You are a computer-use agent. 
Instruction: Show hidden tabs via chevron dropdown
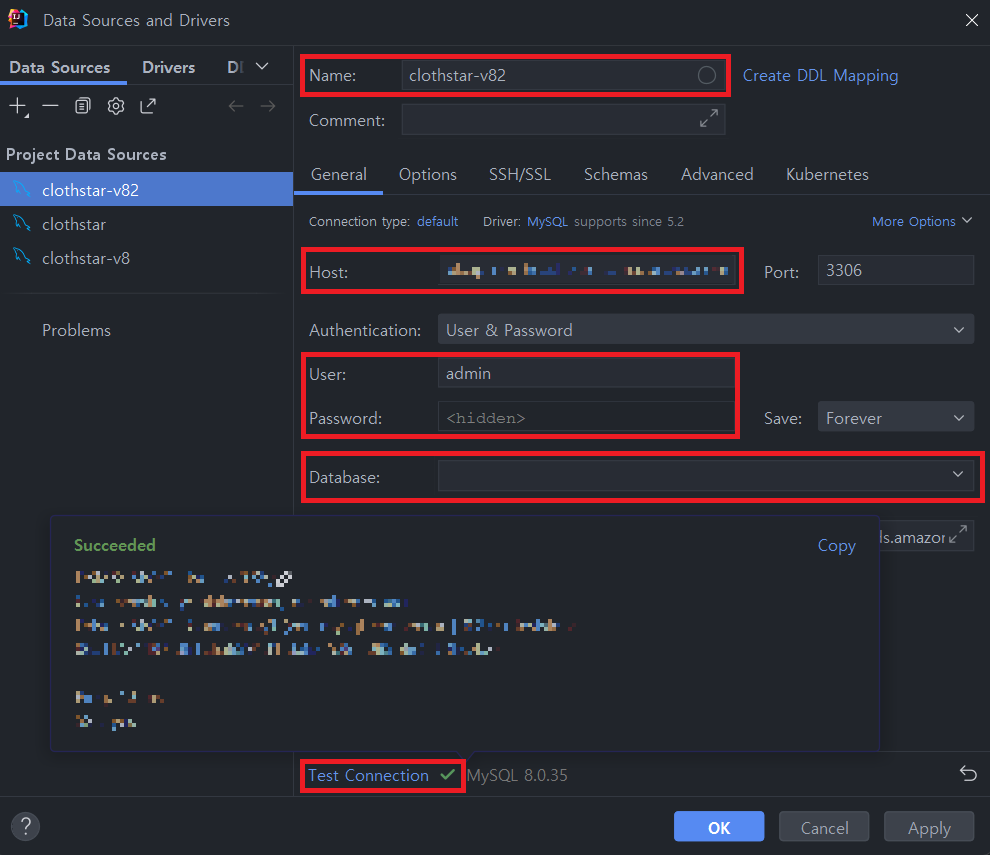point(262,66)
